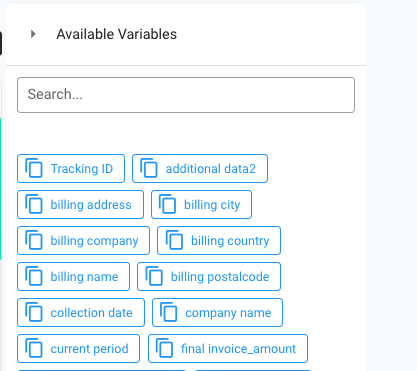
Task: Click copy icon beside billing postalcode
Action: point(154,276)
